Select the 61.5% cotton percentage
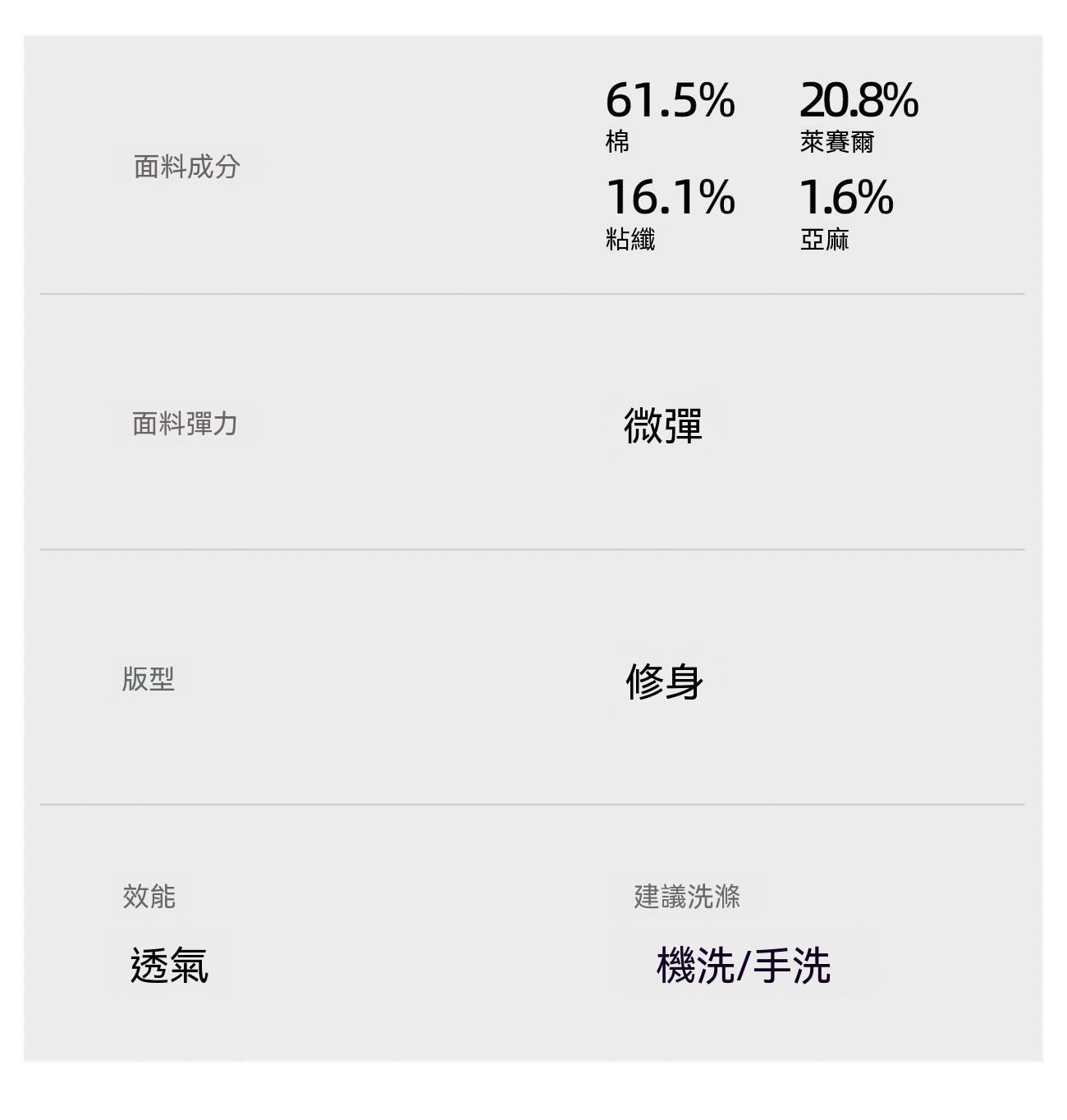The height and width of the screenshot is (1120, 1067). 671,100
